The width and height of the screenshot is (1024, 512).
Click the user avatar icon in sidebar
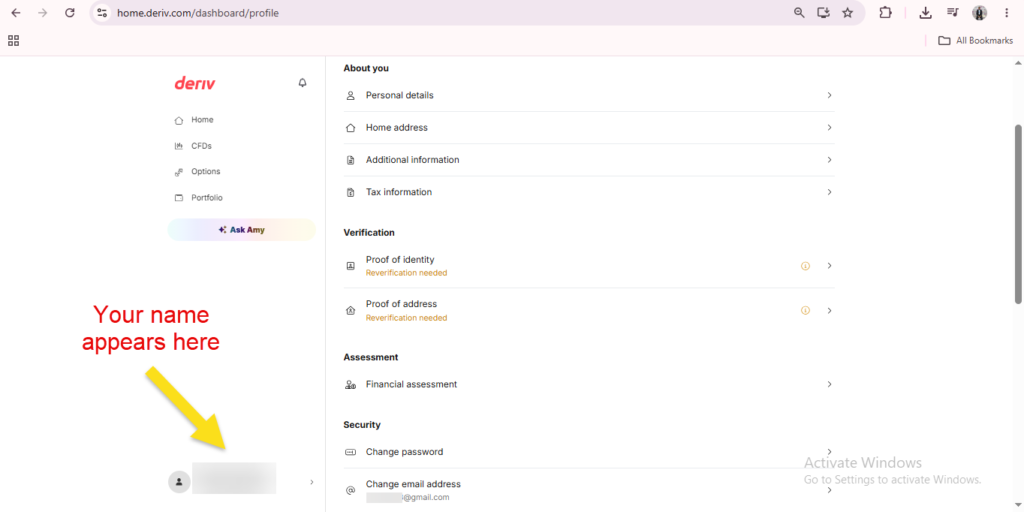pos(178,482)
